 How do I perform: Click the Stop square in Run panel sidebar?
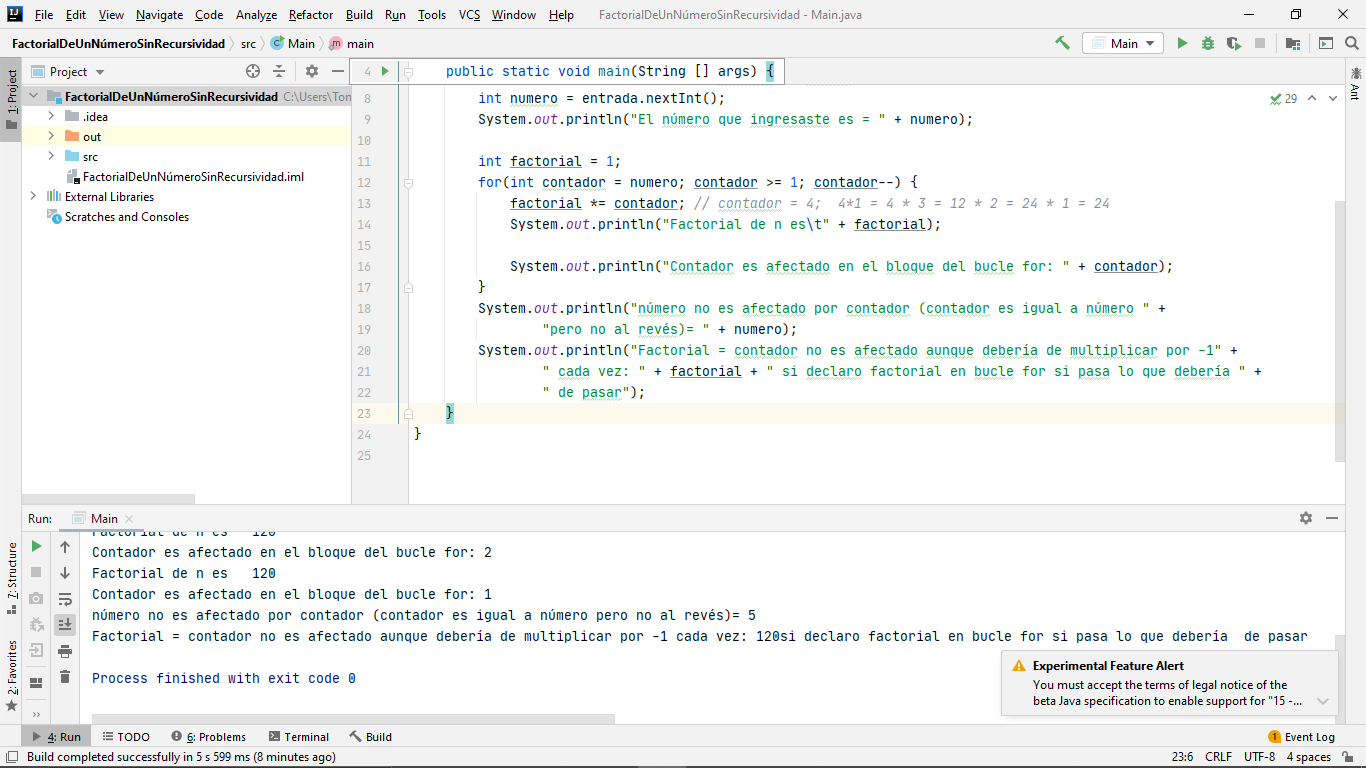click(36, 572)
